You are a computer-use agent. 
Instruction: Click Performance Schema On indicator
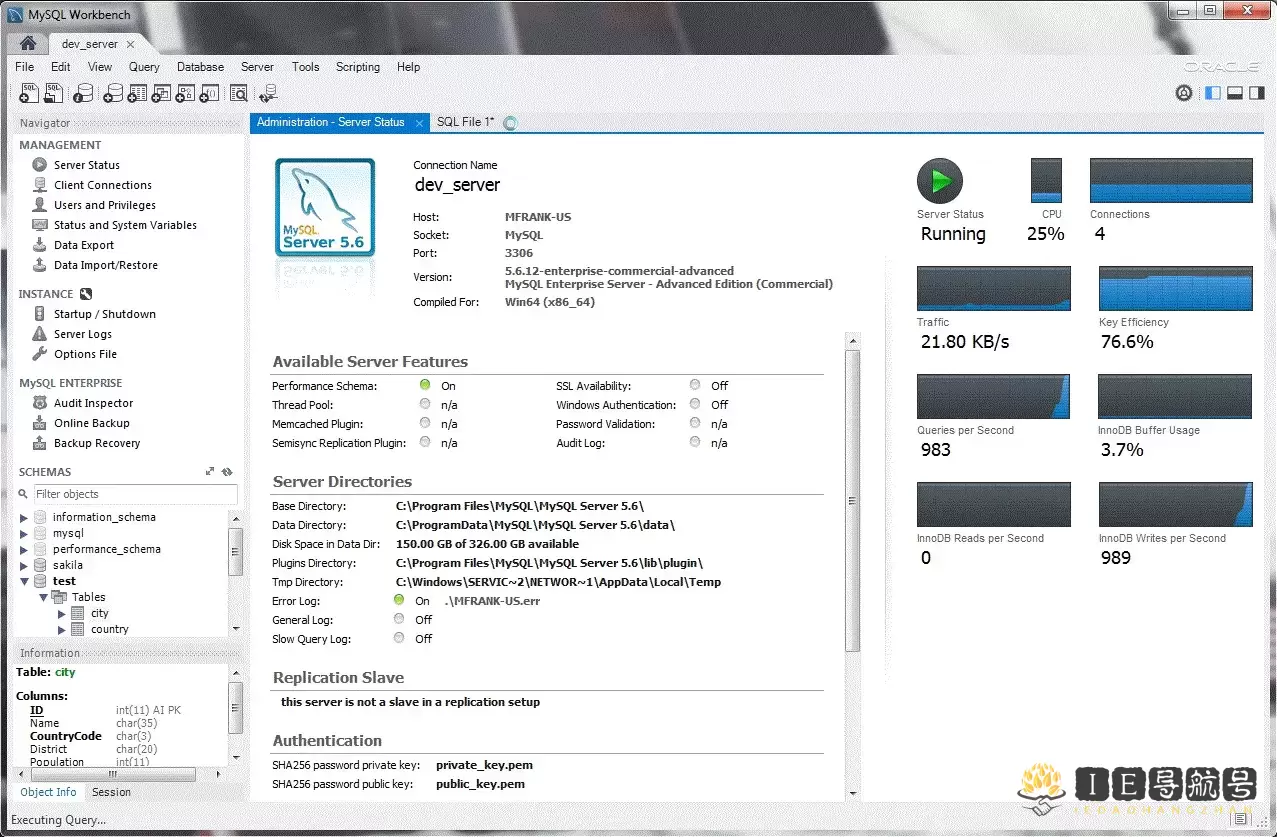pyautogui.click(x=425, y=385)
